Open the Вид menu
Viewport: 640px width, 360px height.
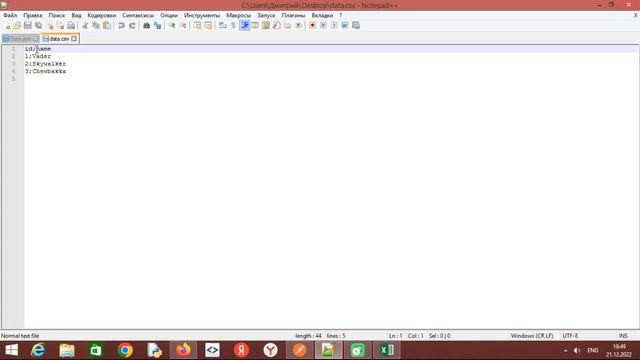click(x=76, y=15)
